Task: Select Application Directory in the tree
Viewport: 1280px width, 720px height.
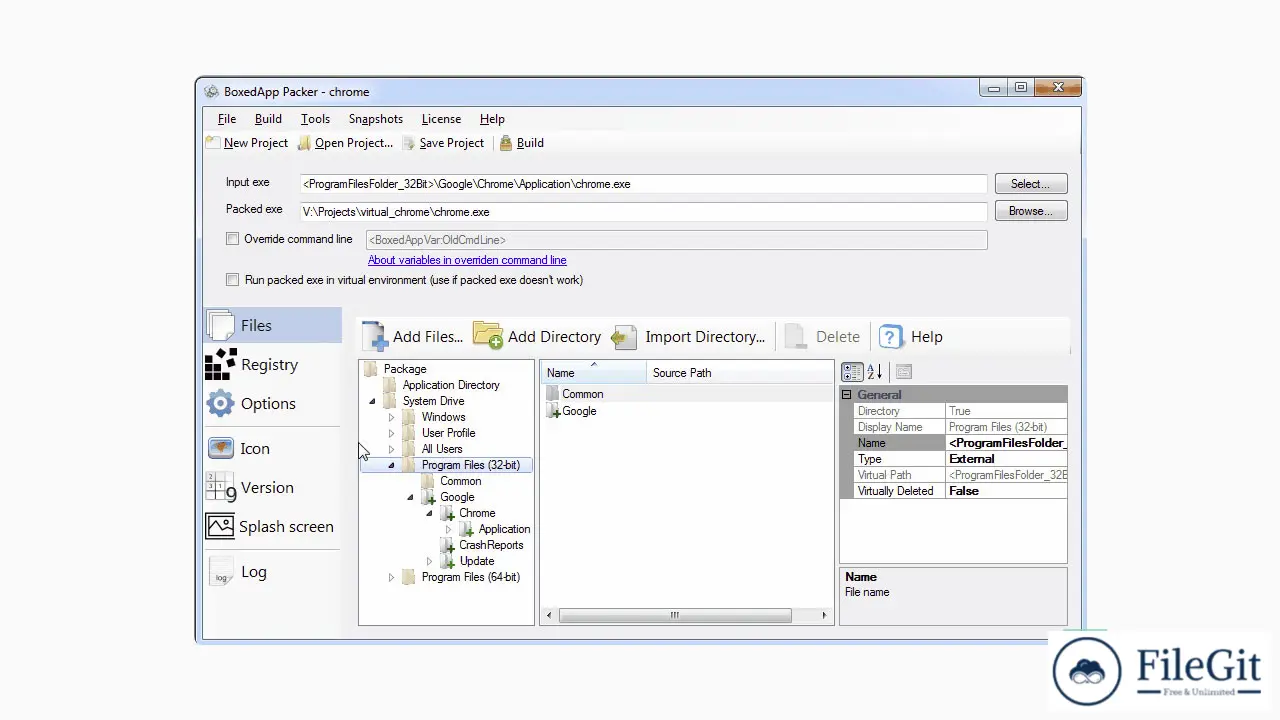Action: [x=451, y=385]
